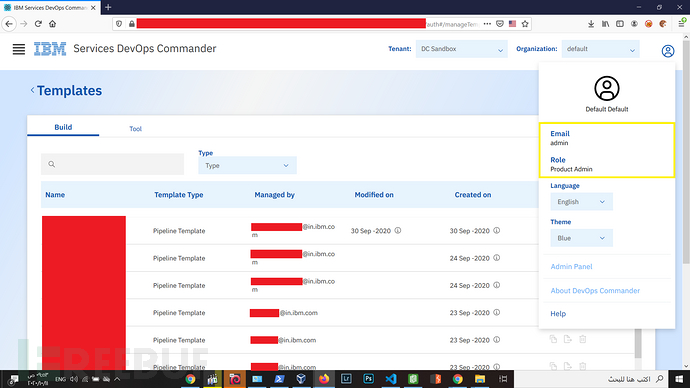Open Firefox library icon
The image size is (690, 388).
[606, 24]
